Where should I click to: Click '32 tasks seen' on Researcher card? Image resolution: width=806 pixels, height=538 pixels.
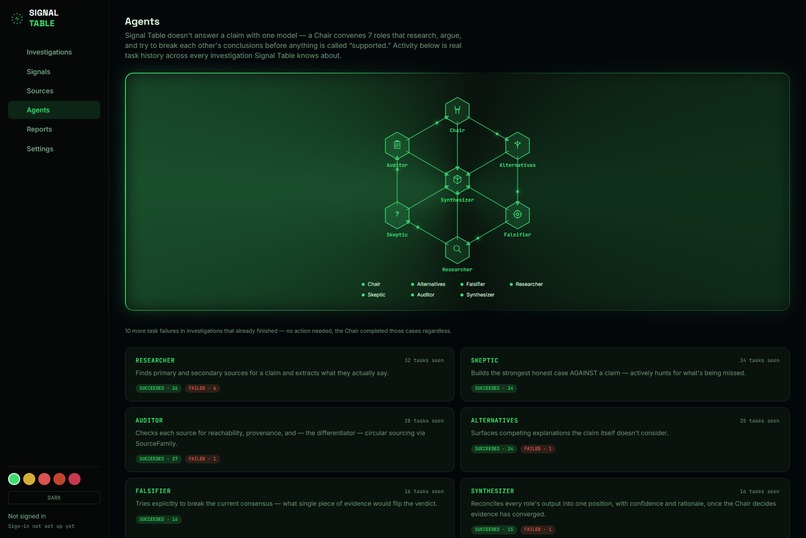click(424, 360)
